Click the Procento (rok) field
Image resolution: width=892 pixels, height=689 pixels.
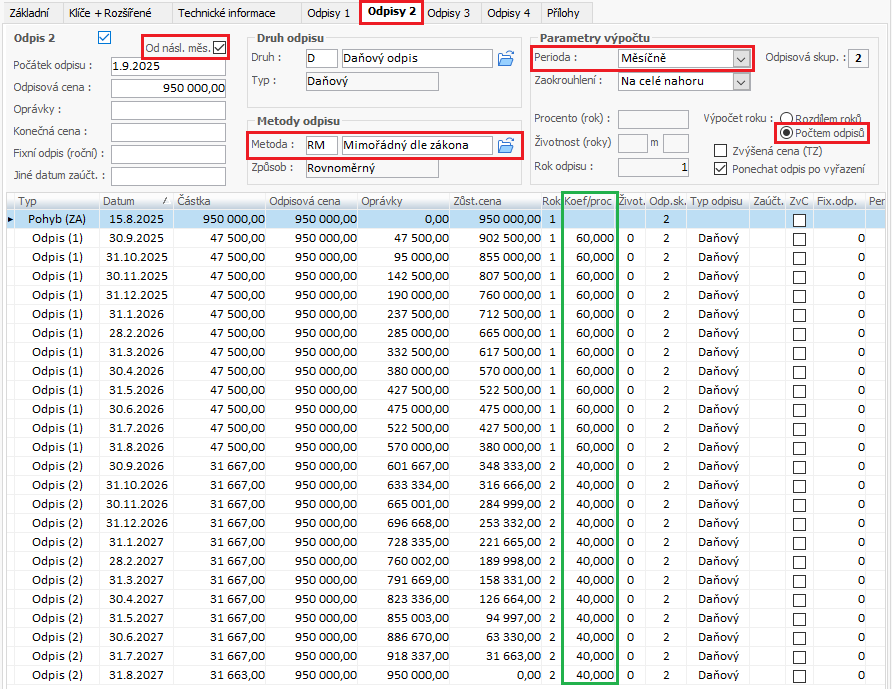[x=653, y=119]
